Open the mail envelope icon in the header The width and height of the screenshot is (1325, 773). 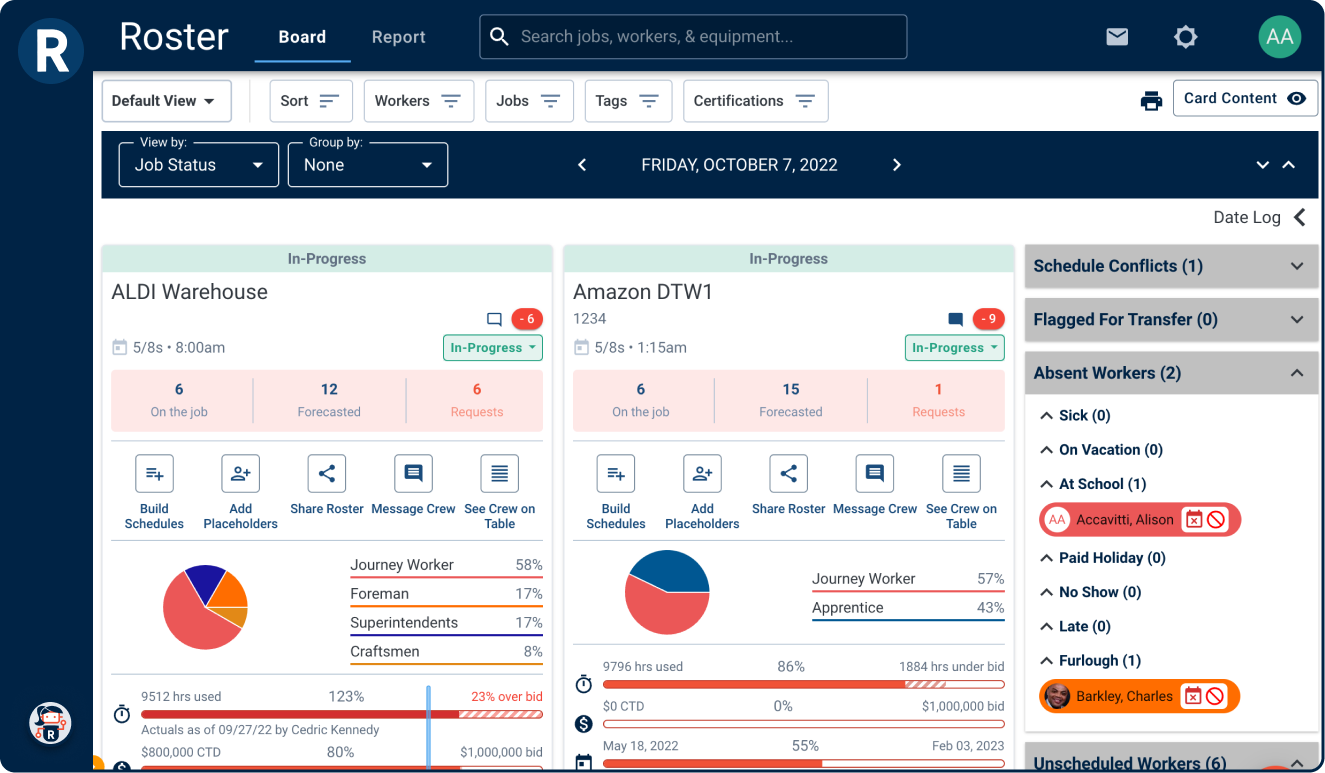click(x=1116, y=36)
